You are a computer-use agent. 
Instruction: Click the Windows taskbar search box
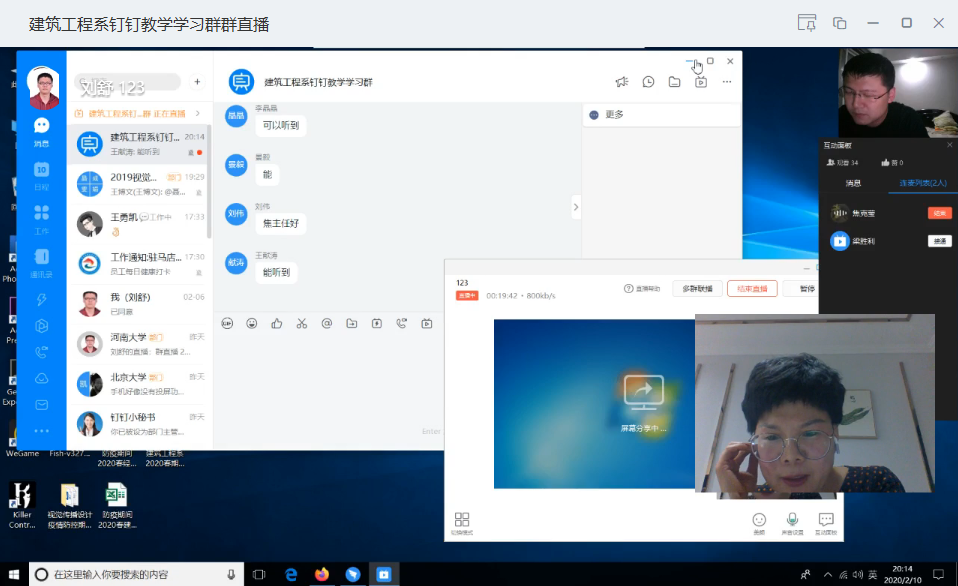(136, 574)
